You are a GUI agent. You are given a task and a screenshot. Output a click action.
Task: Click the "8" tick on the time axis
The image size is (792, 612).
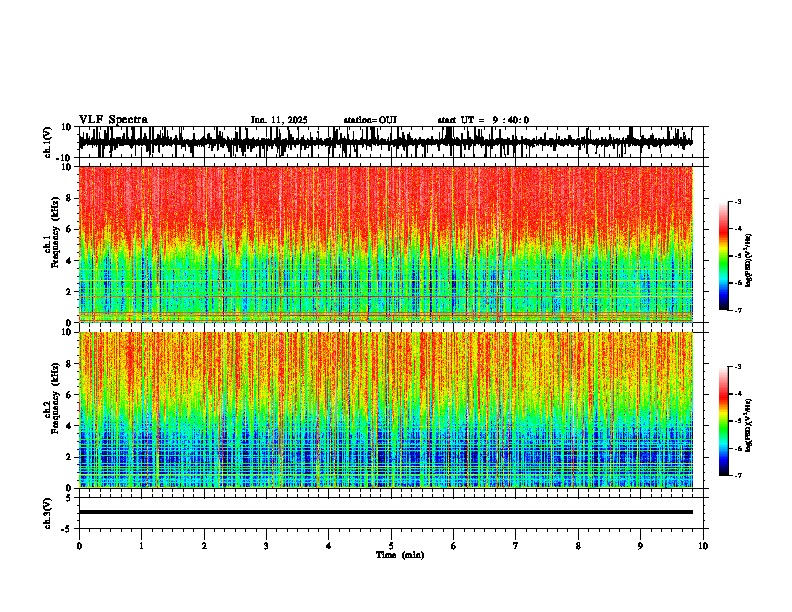click(578, 546)
